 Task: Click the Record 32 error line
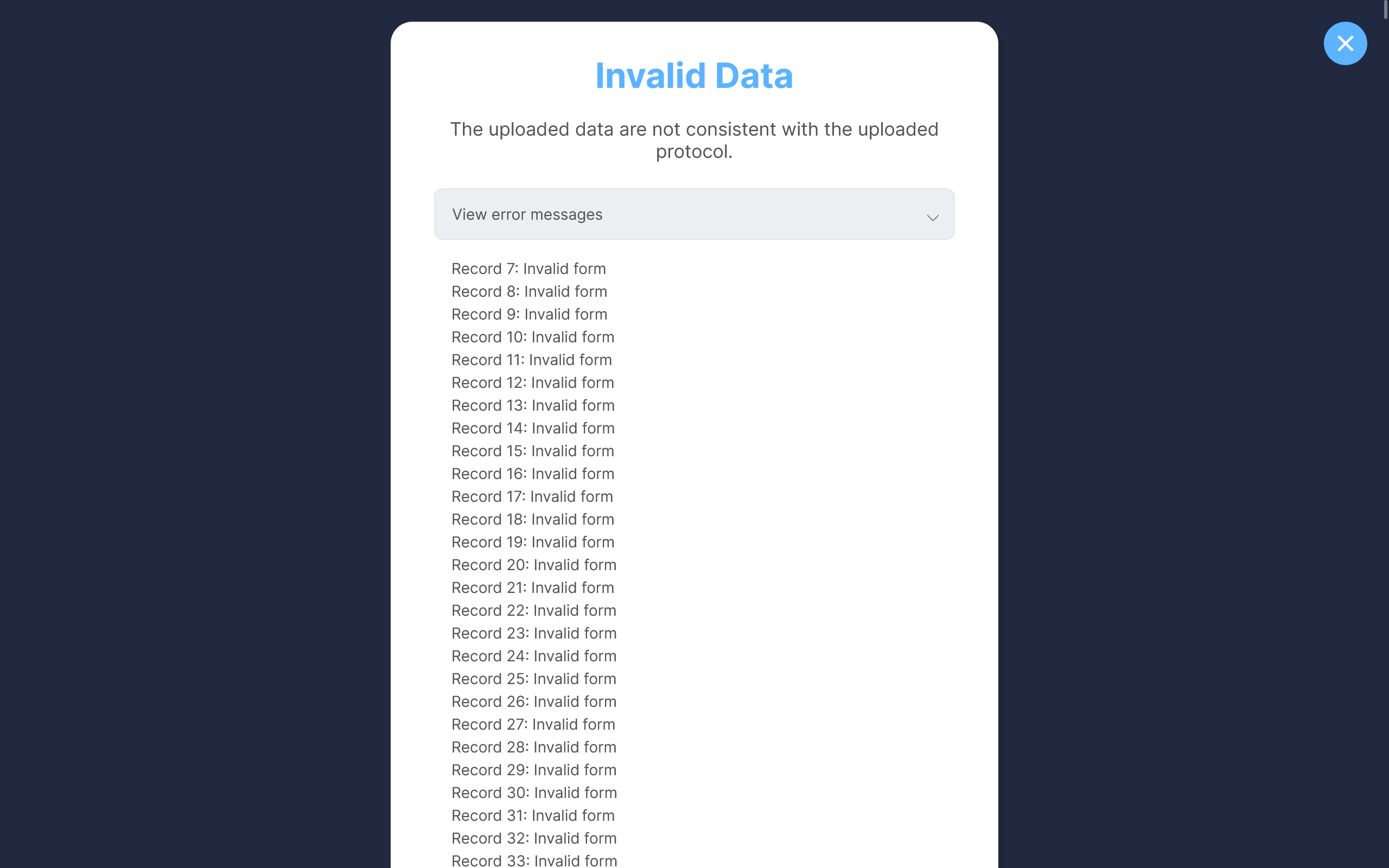point(533,838)
